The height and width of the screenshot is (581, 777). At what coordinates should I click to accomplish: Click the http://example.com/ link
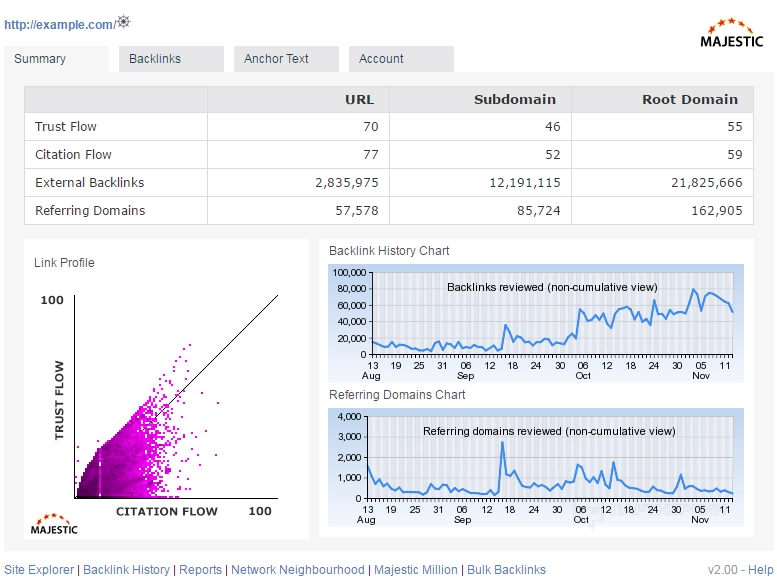59,24
